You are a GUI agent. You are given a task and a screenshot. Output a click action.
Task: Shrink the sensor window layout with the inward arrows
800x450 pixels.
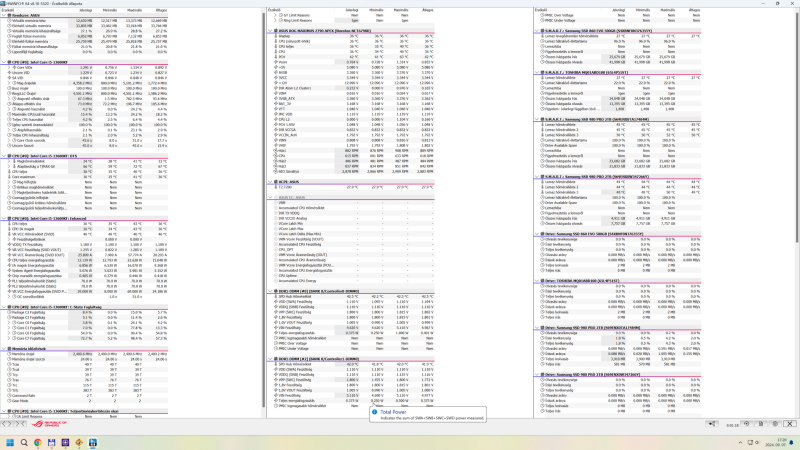19,423
